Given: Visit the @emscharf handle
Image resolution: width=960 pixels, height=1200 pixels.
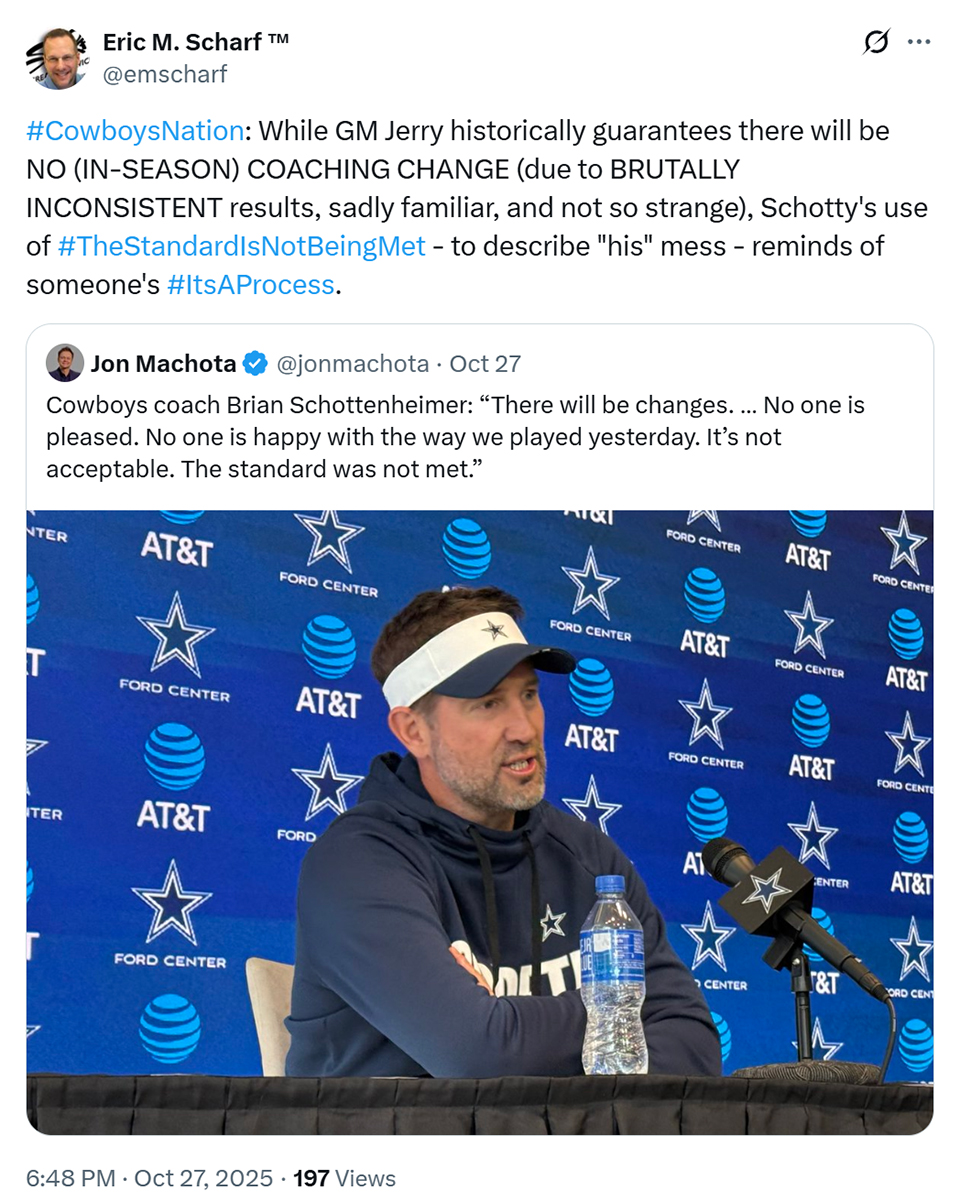Looking at the screenshot, I should tap(165, 73).
